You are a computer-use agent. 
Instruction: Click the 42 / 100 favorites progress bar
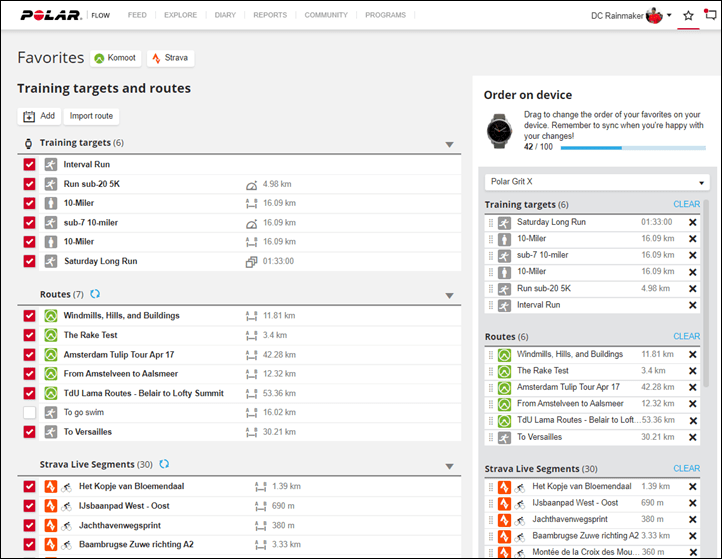point(633,148)
